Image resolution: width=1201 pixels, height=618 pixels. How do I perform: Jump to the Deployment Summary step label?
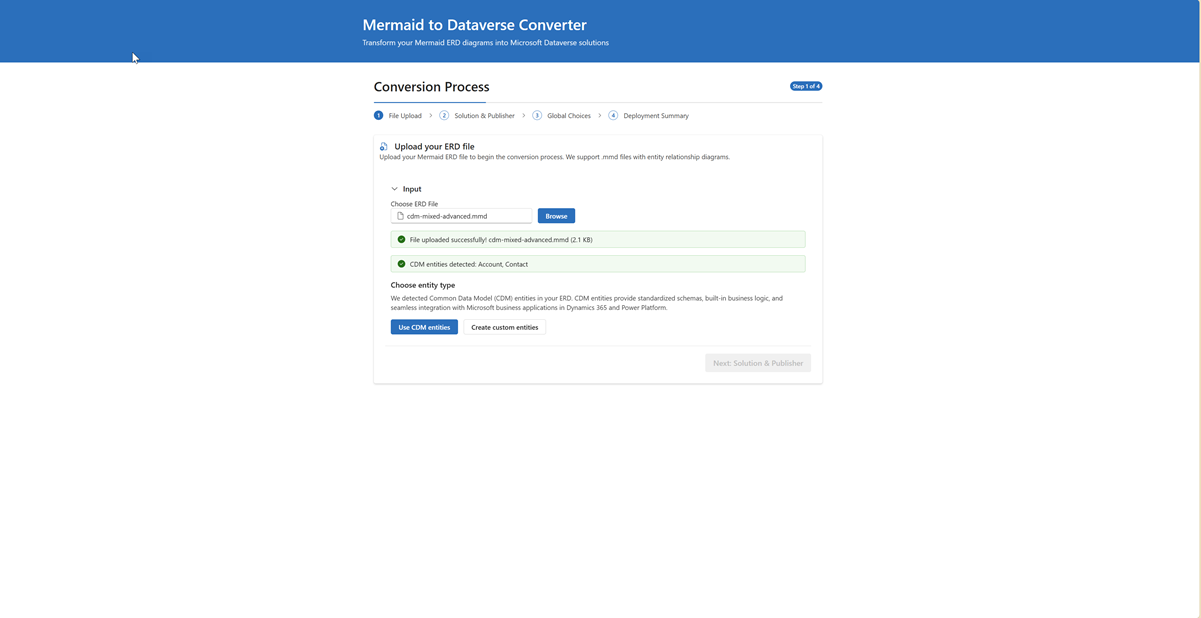(655, 116)
